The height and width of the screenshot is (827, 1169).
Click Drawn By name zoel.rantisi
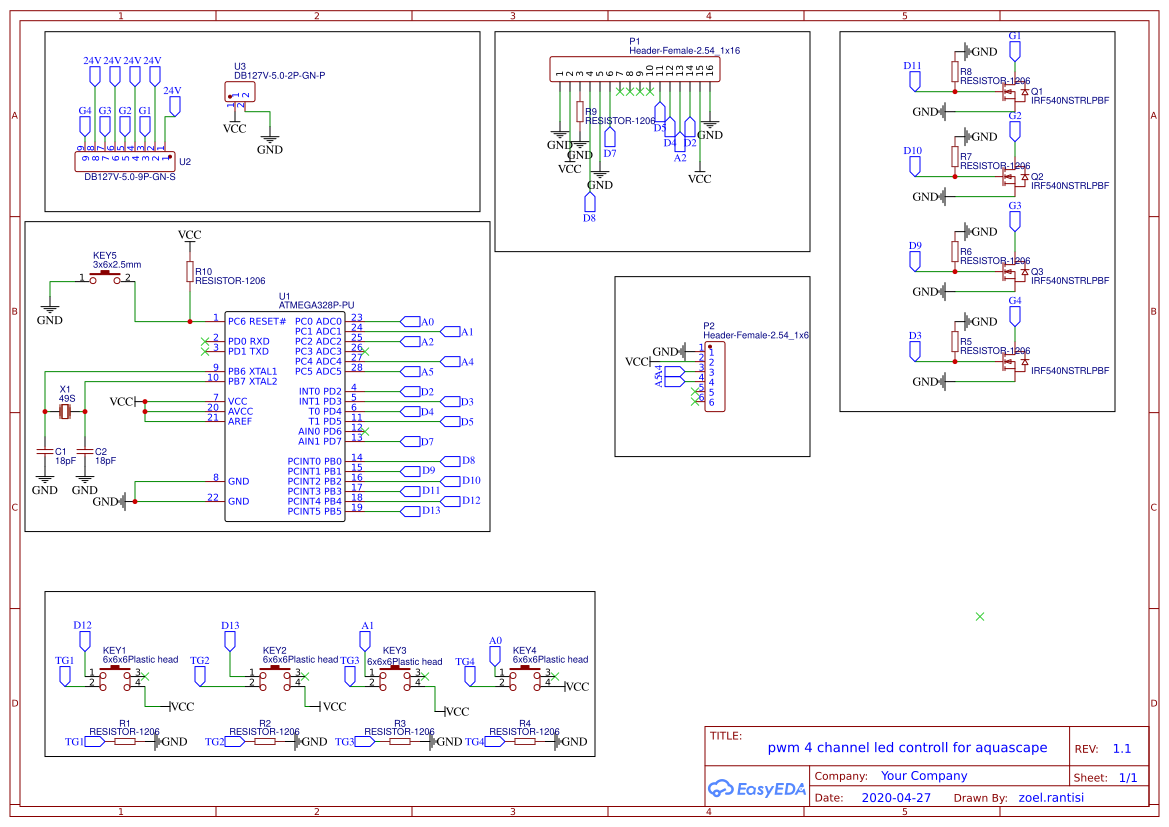pos(1052,797)
